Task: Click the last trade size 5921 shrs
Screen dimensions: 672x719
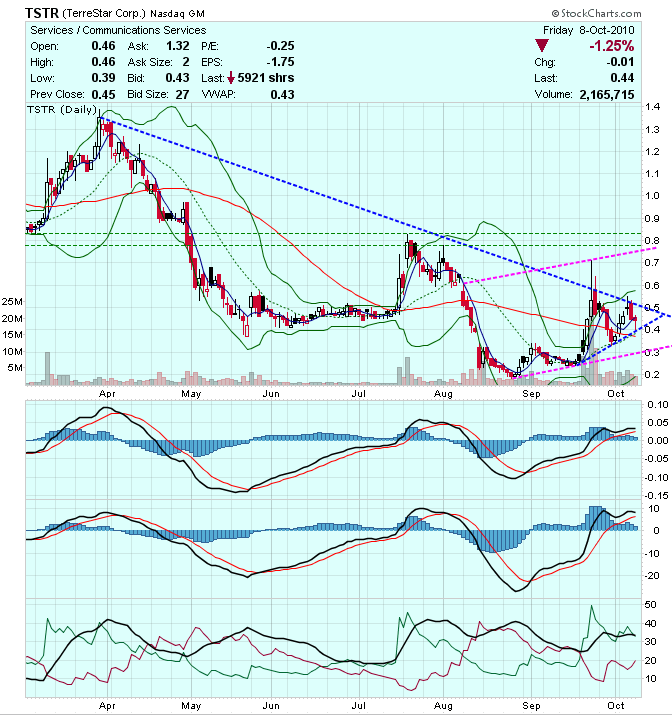Action: click(x=266, y=78)
